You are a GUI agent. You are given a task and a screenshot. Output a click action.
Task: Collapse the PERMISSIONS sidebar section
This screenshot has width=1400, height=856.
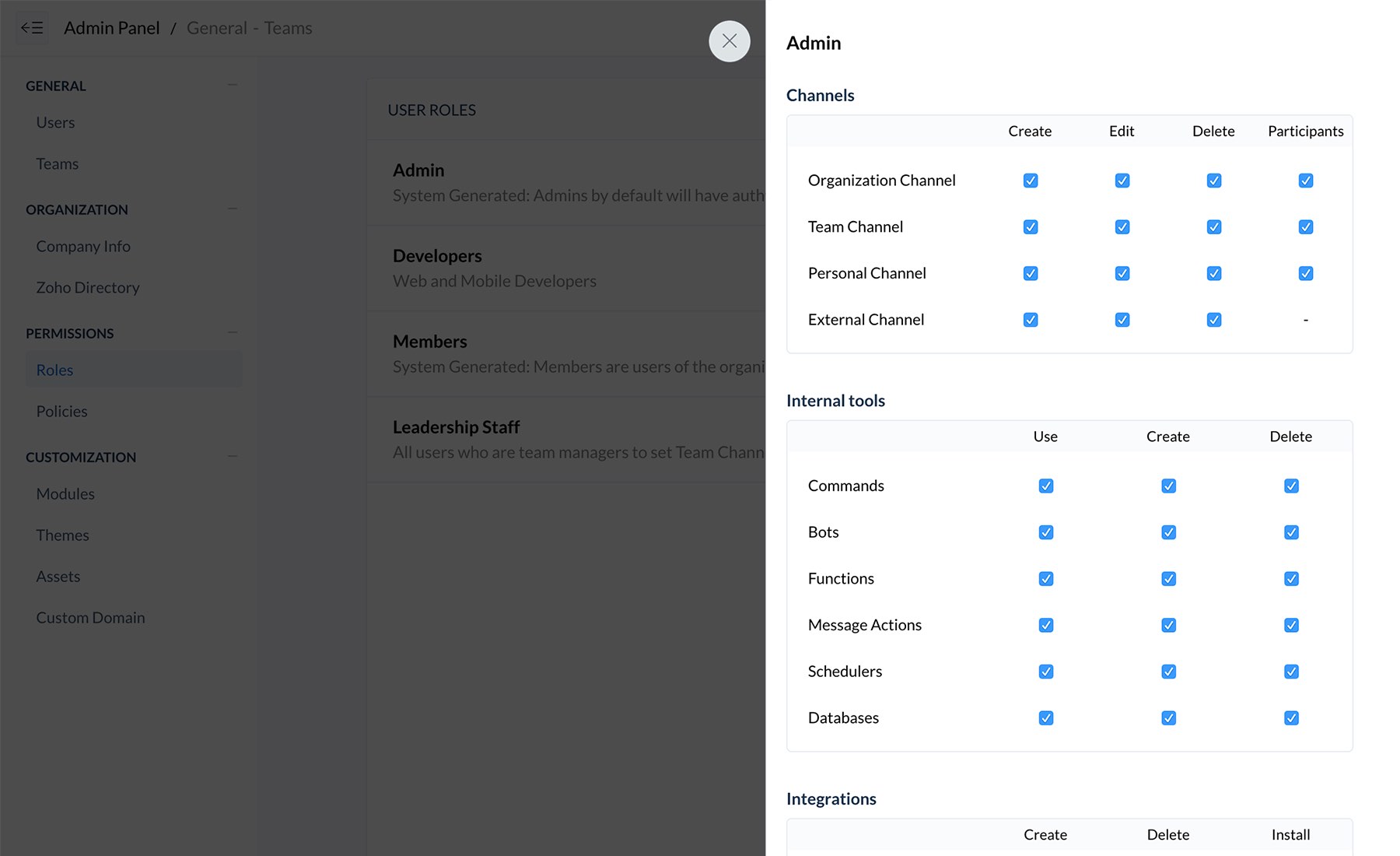[x=233, y=332]
